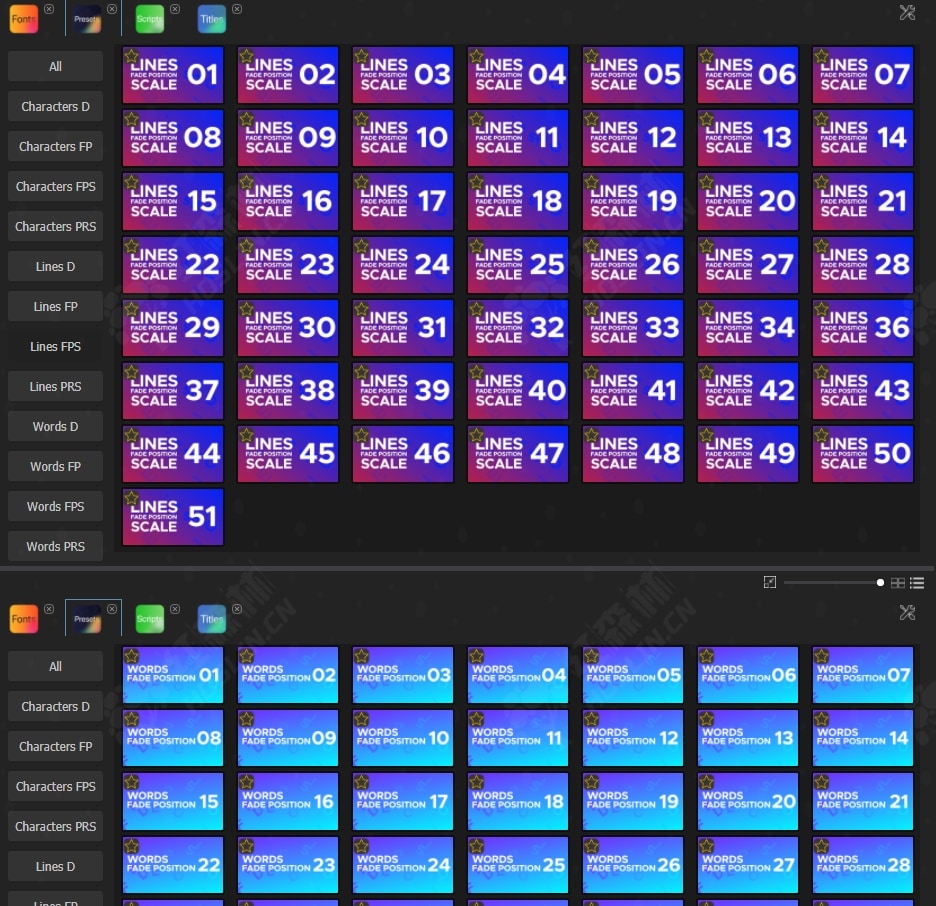The image size is (936, 906).
Task: Apply Lines Scale 10 preset thumbnail
Action: 403,138
